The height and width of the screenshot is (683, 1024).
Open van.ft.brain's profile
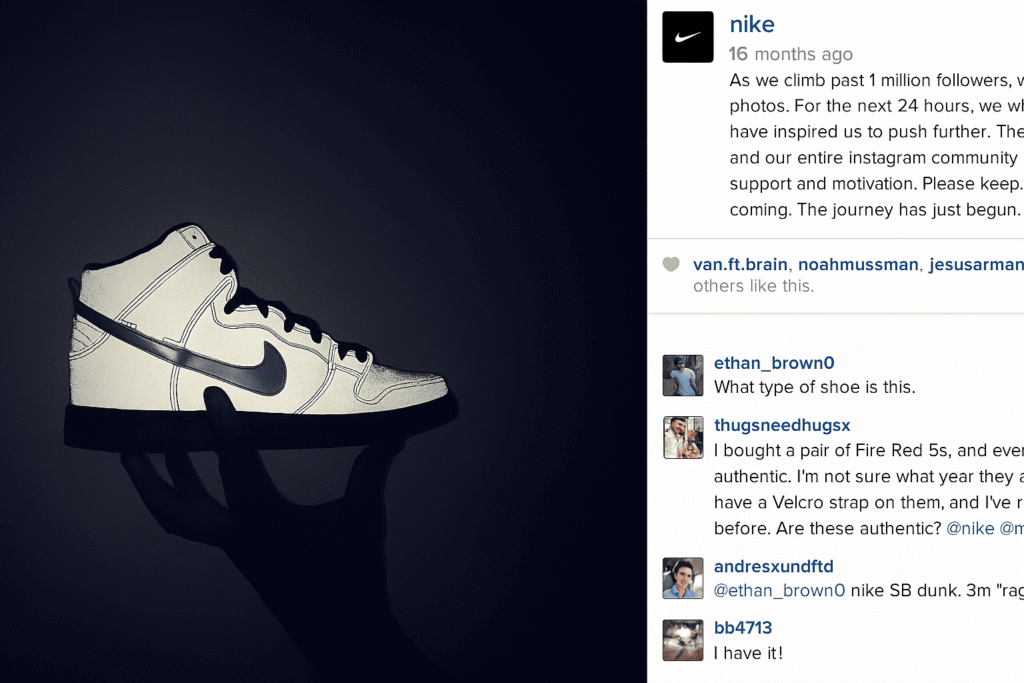pyautogui.click(x=740, y=264)
